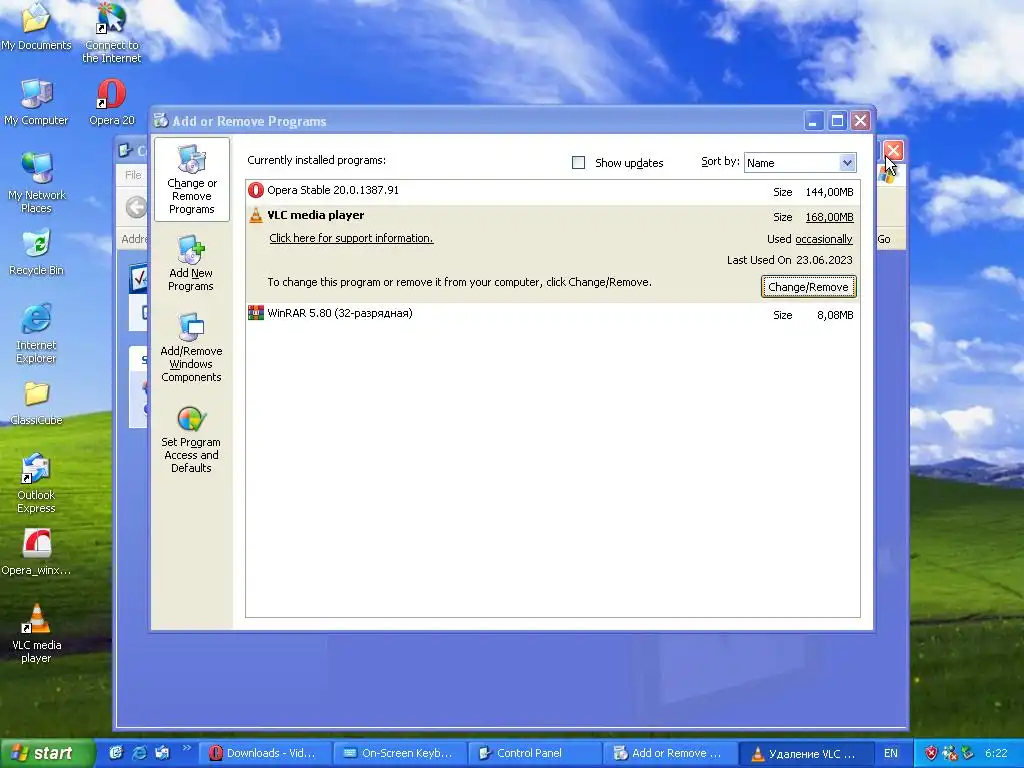Click the WinRAR icon in programs list

(256, 313)
